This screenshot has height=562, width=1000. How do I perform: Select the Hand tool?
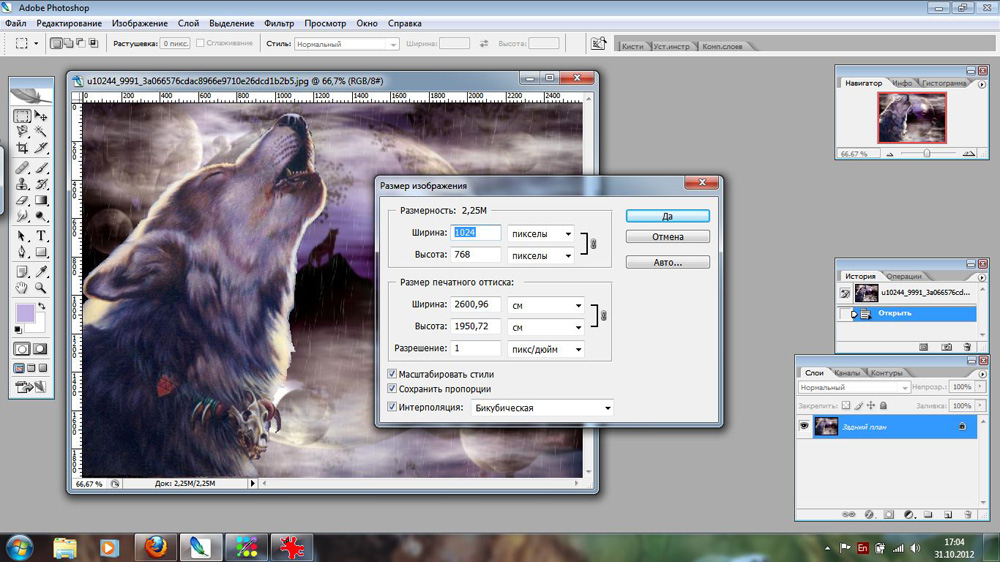point(22,288)
